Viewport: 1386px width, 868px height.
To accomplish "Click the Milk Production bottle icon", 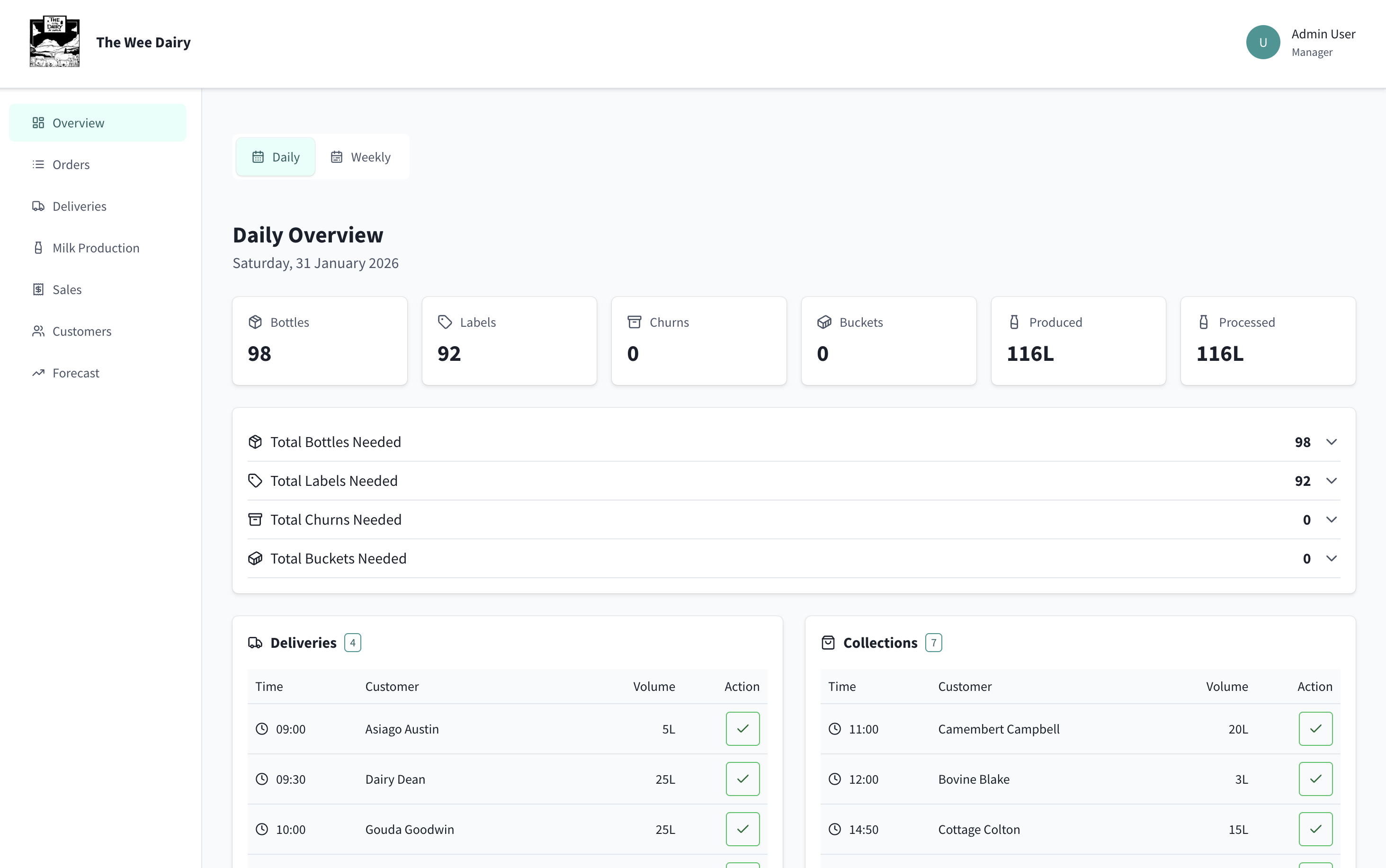I will pos(38,248).
